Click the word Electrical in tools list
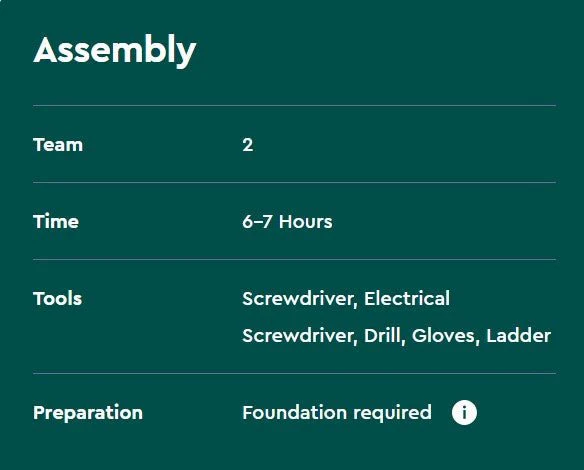The image size is (584, 470). pos(407,299)
